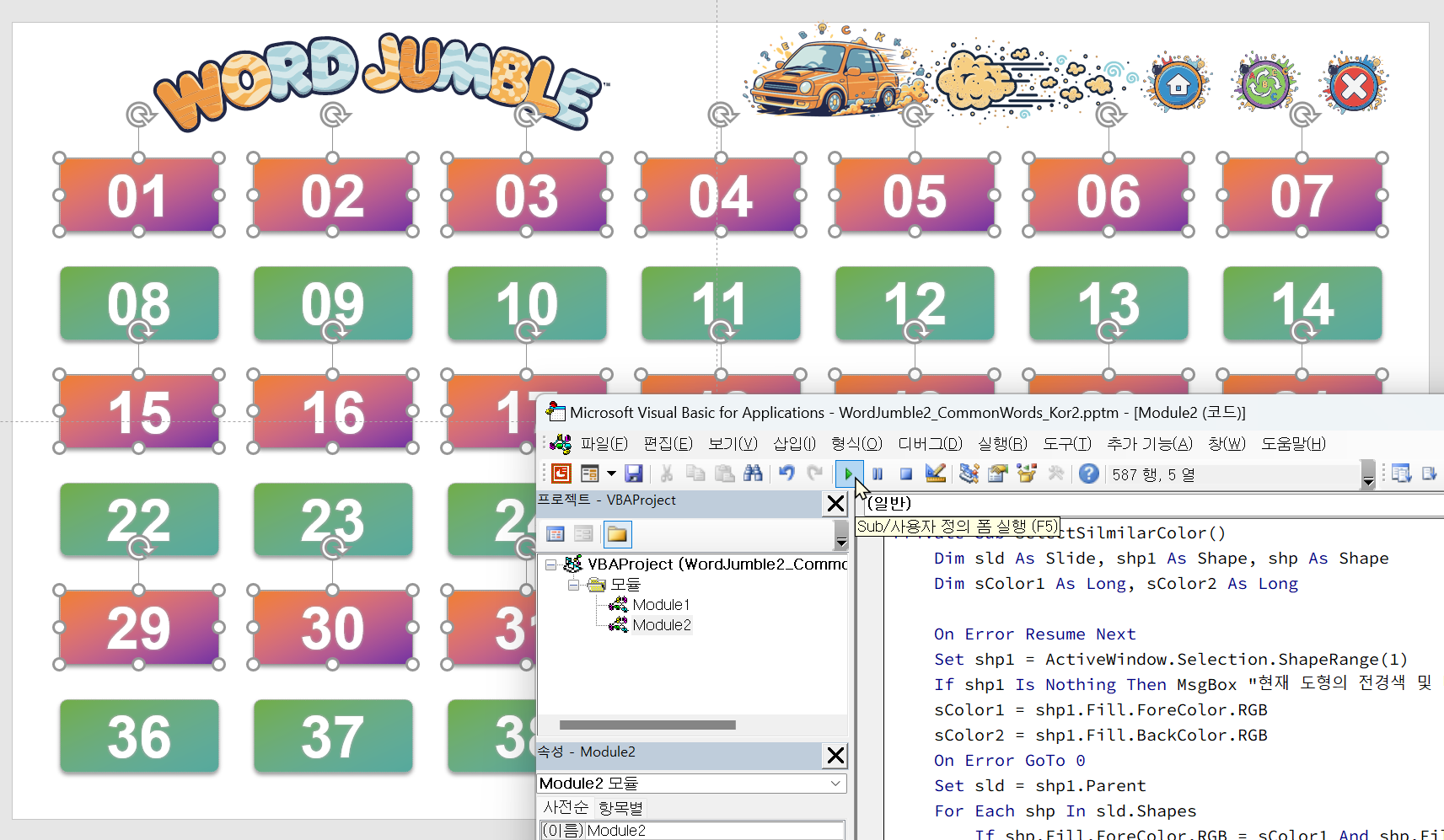Viewport: 1444px width, 840px height.
Task: Click the VBA window title bar icon
Action: (x=556, y=411)
